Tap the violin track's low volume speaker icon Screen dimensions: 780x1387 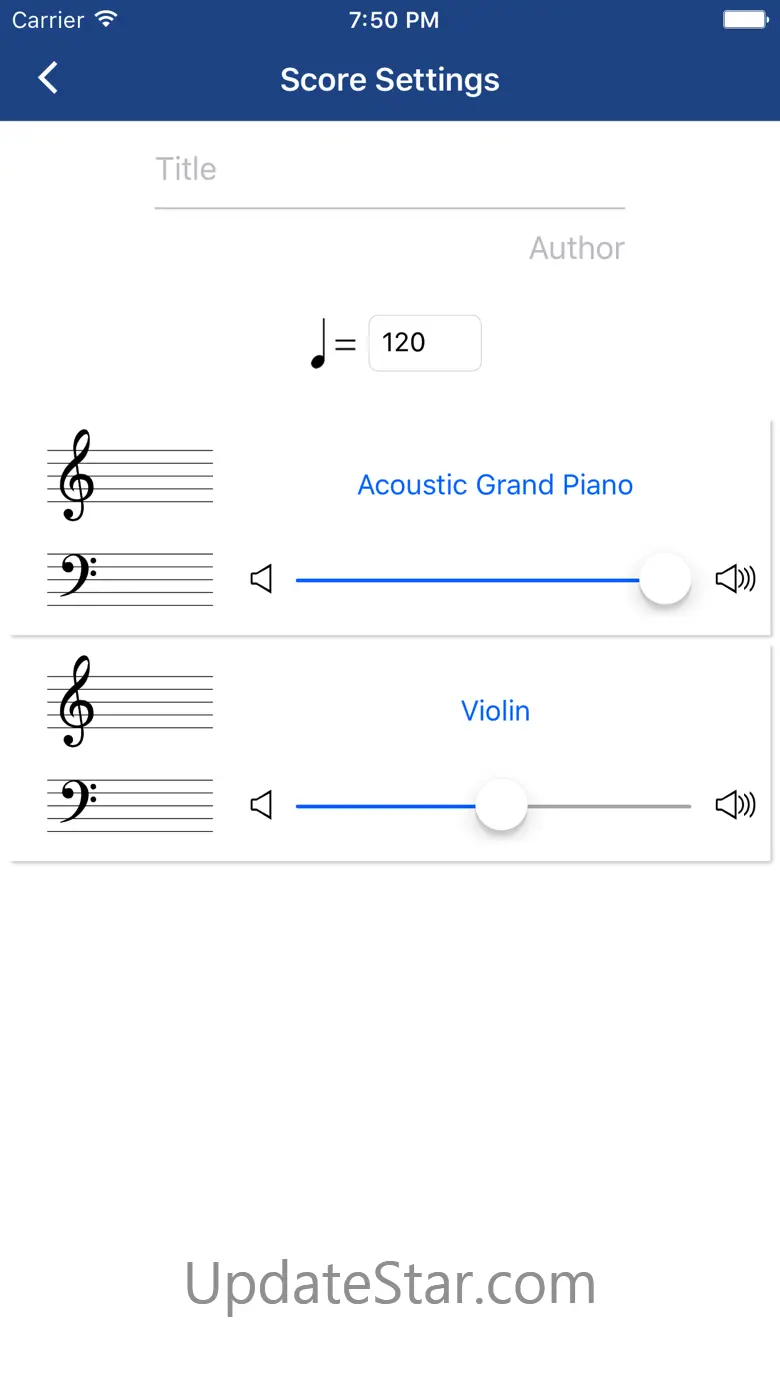point(261,805)
